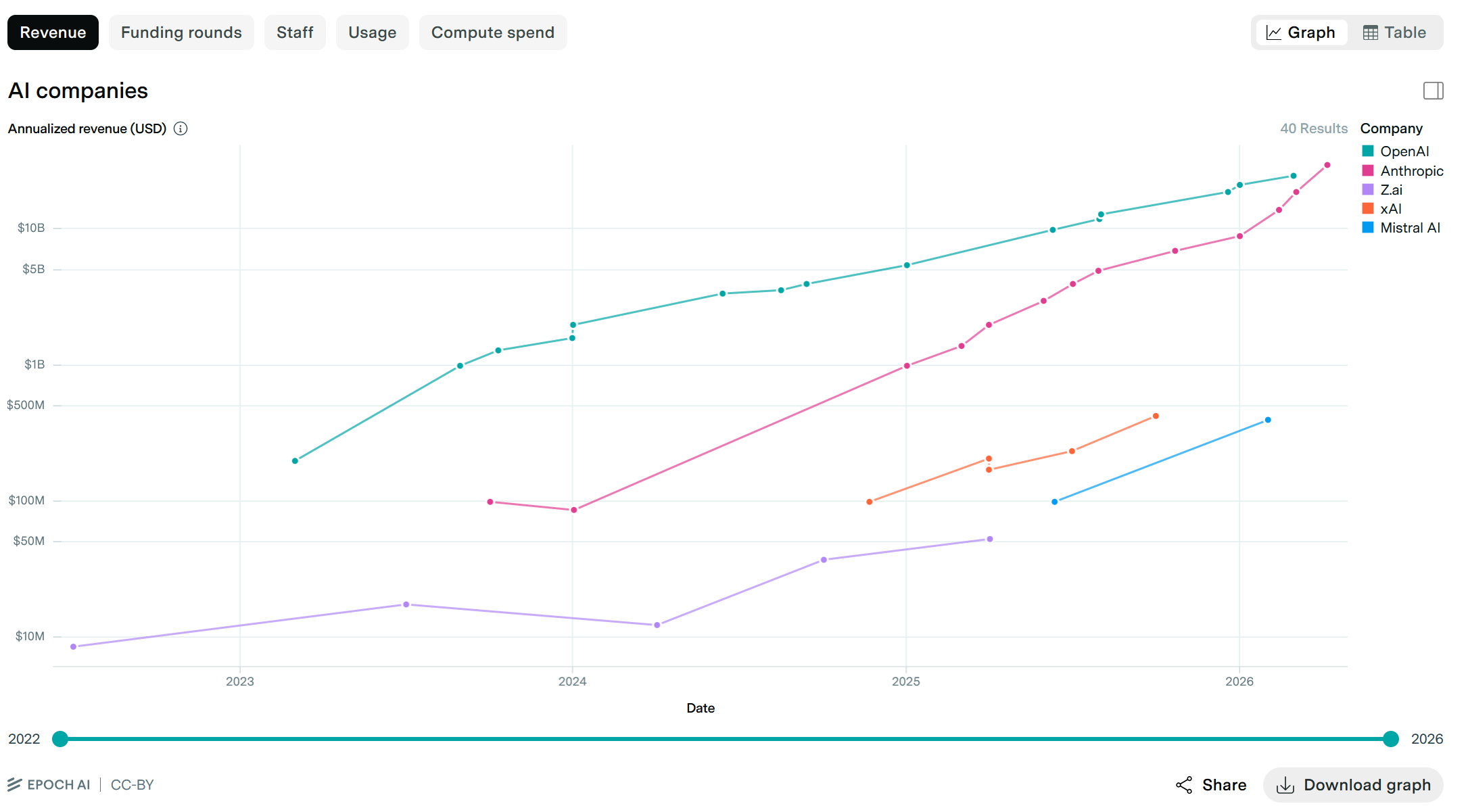The height and width of the screenshot is (812, 1468).
Task: Click the download arrow icon
Action: [1285, 785]
